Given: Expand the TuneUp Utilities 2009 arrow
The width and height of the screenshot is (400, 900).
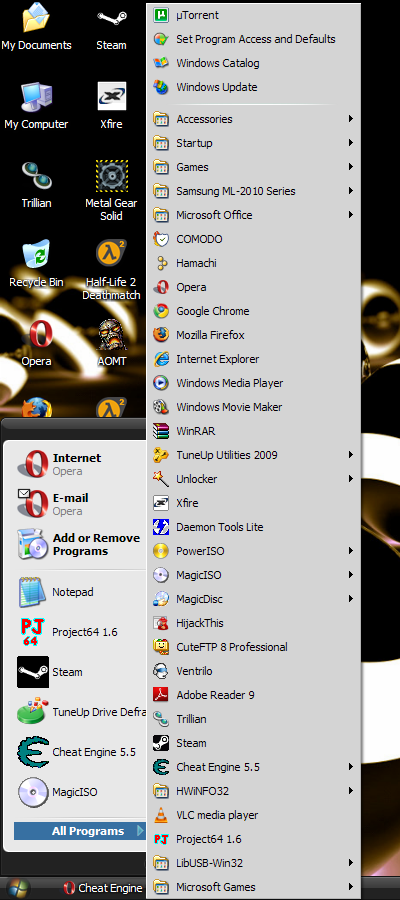Looking at the screenshot, I should click(350, 455).
